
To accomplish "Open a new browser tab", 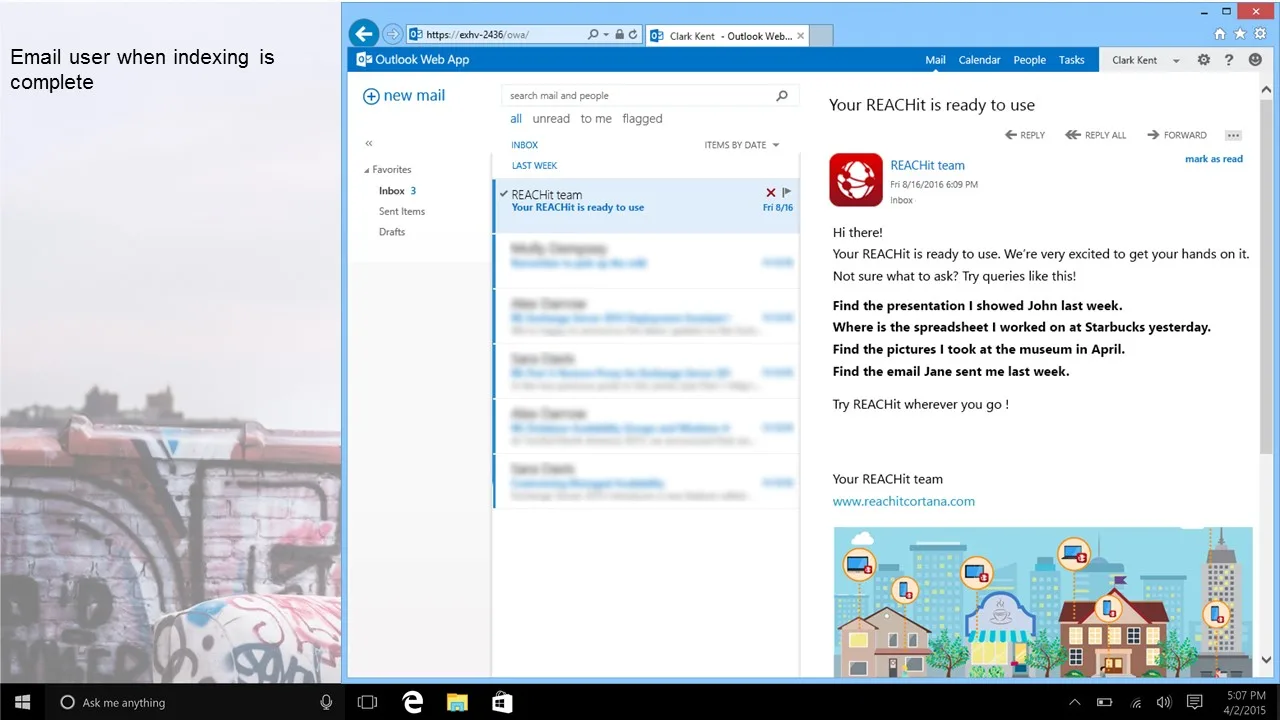I will tap(821, 36).
